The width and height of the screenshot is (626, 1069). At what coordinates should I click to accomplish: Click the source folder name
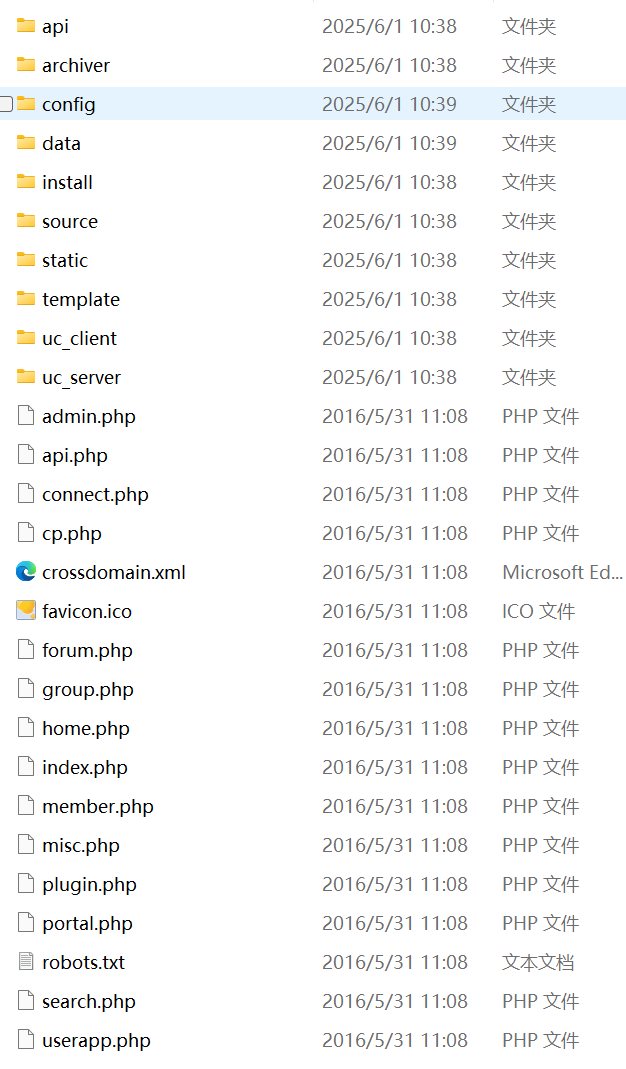coord(70,222)
